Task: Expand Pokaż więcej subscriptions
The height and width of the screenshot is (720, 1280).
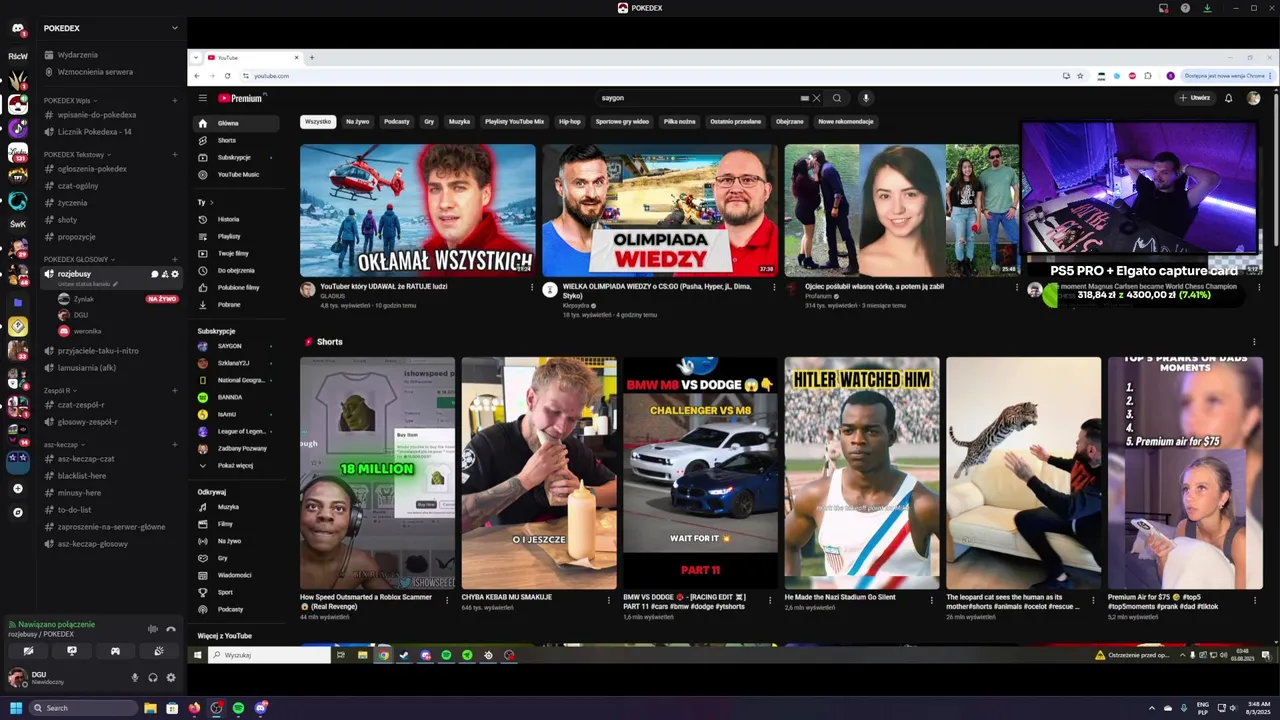Action: (x=238, y=465)
